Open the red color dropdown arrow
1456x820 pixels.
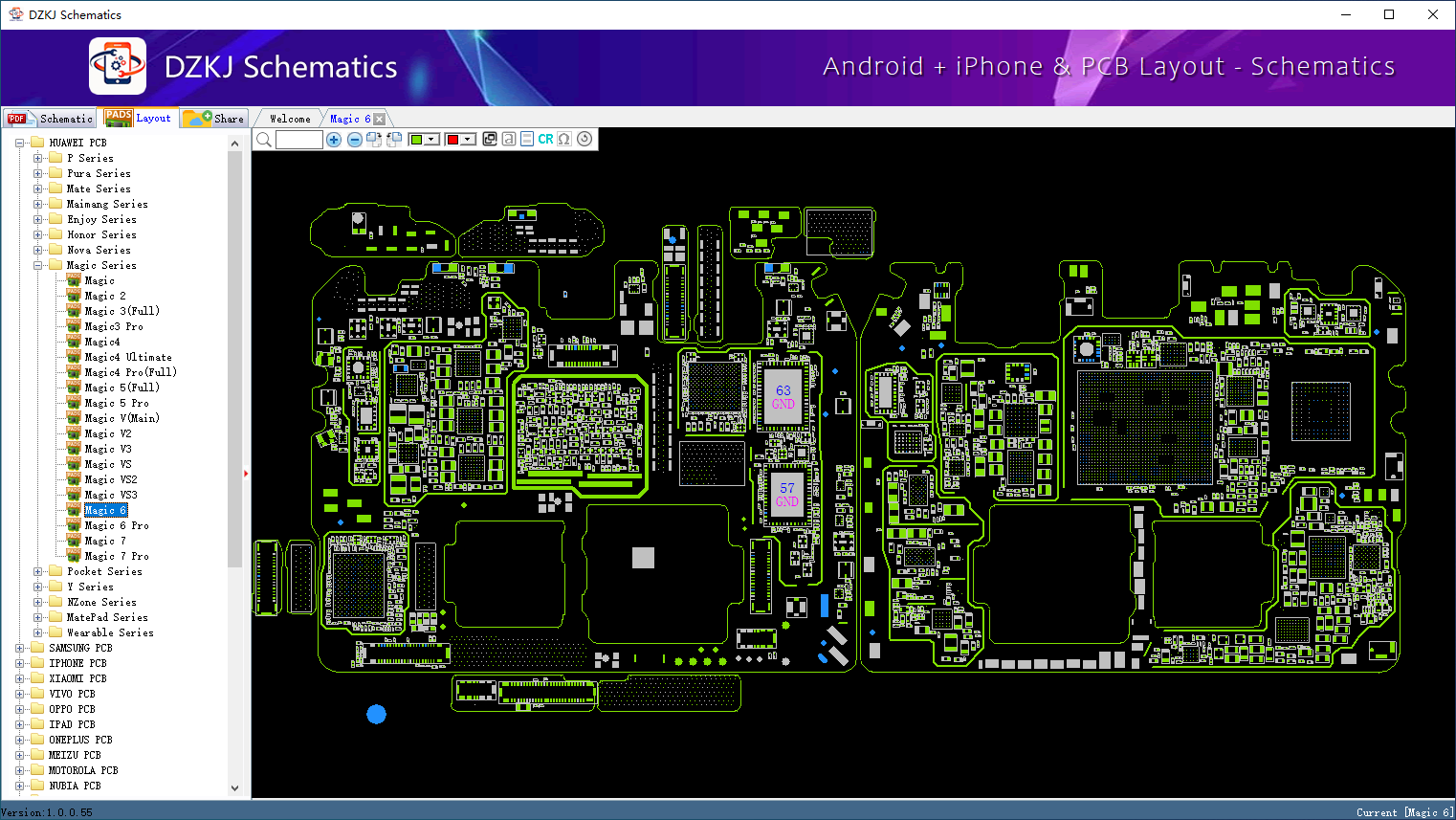[x=468, y=140]
